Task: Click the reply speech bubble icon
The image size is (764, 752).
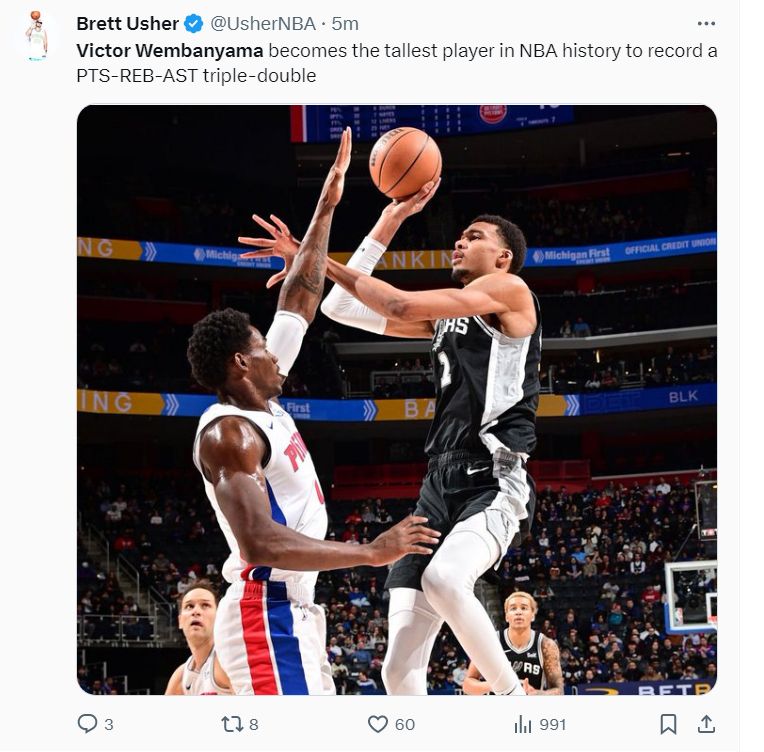Action: tap(88, 724)
